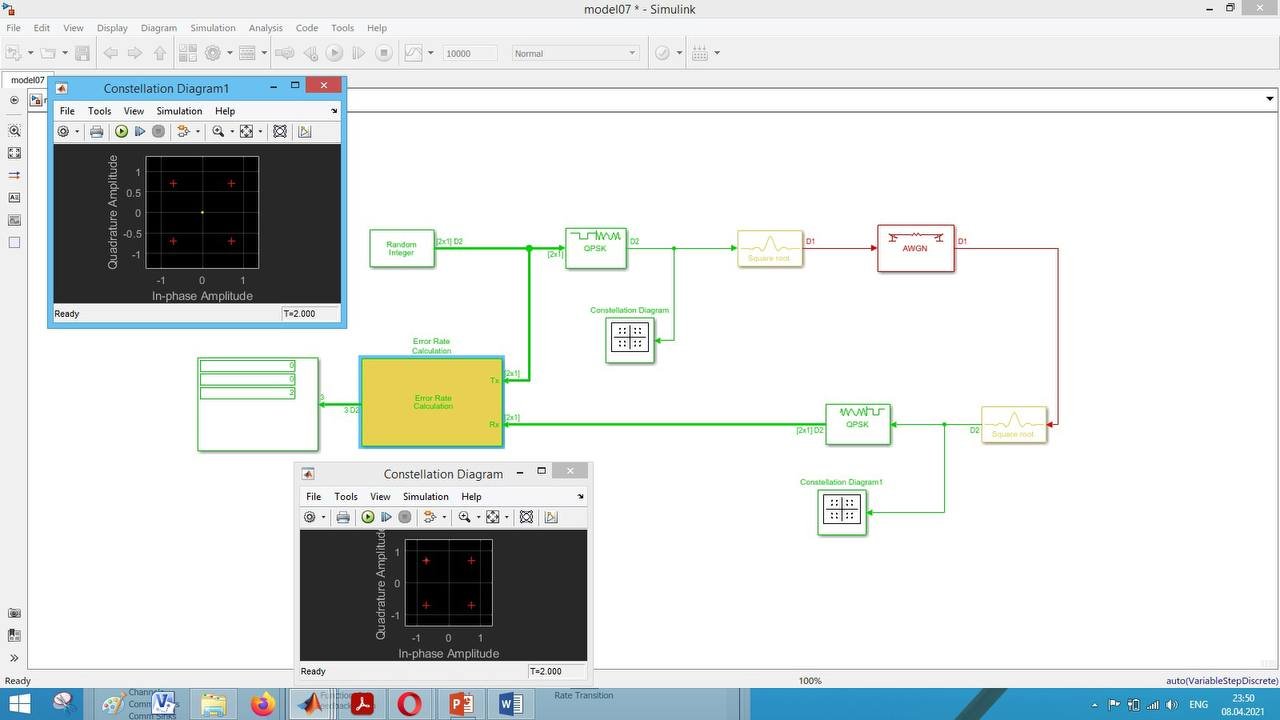Click Step Forward in Constellation Diagram1 toolbar
1280x720 pixels.
pos(140,131)
